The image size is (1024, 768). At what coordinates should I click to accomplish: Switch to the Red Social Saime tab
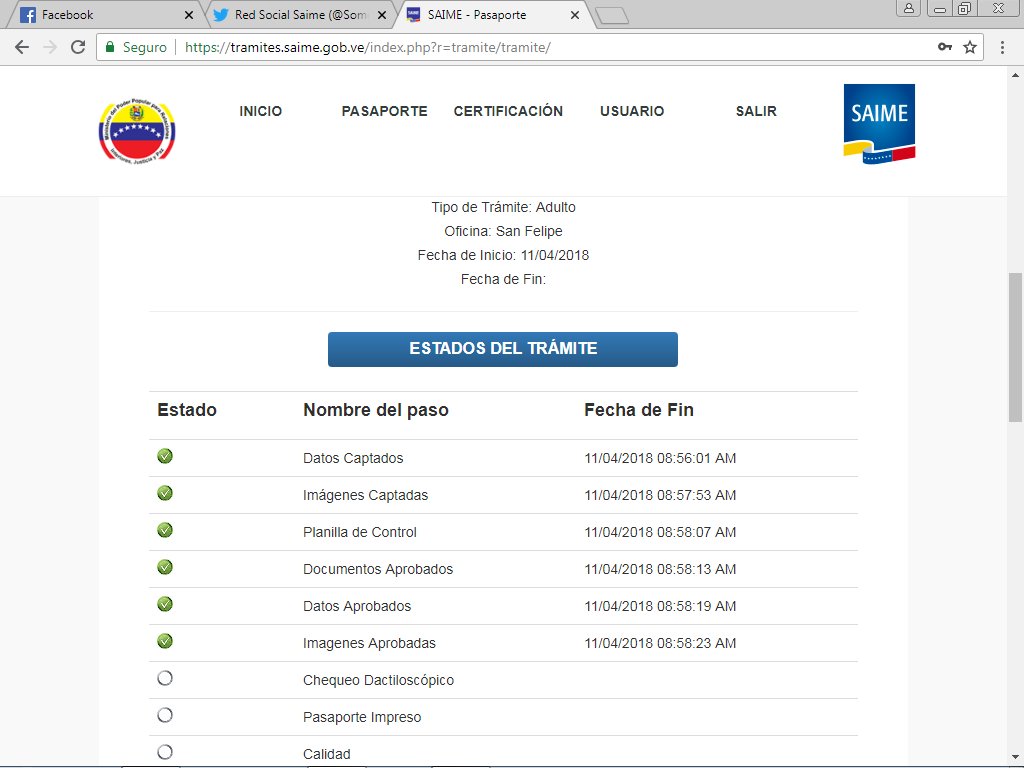click(x=300, y=15)
